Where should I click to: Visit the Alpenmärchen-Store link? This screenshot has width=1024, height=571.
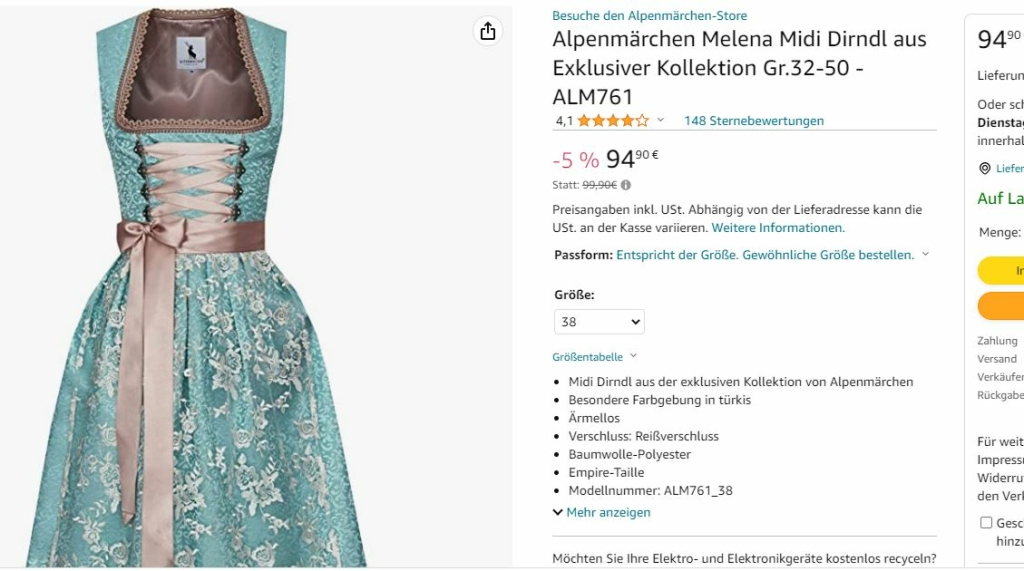(x=649, y=16)
